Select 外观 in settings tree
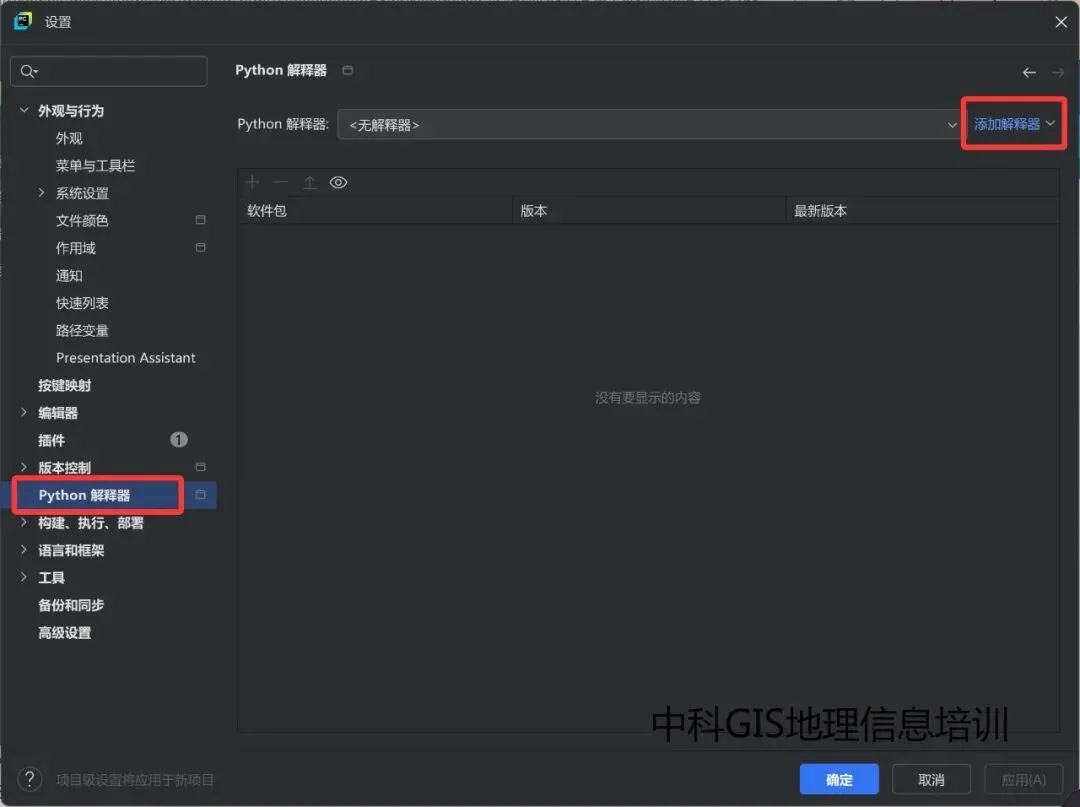Screen dimensions: 1080x807 coord(69,138)
